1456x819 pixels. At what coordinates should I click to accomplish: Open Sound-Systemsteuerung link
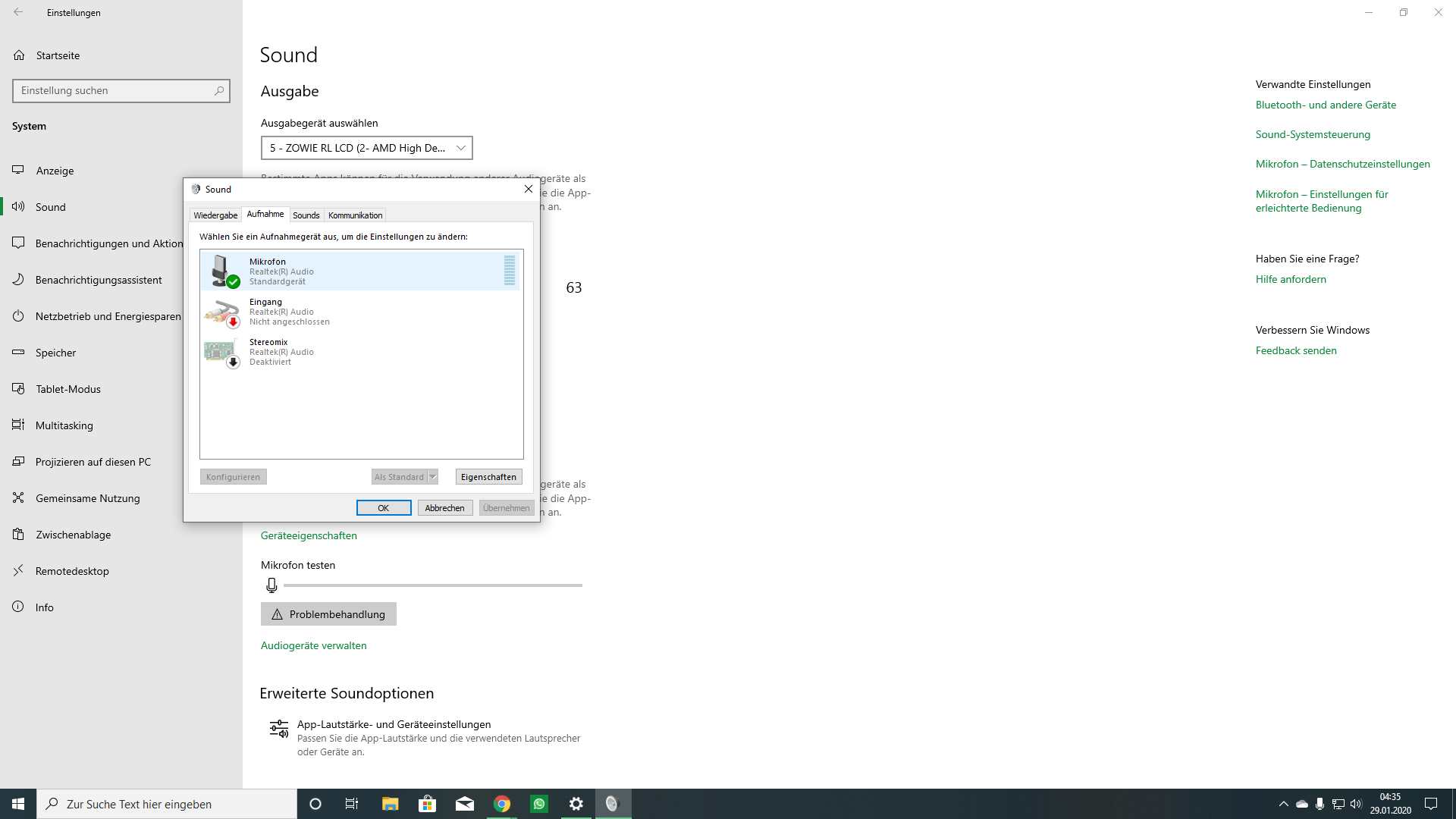(x=1313, y=134)
